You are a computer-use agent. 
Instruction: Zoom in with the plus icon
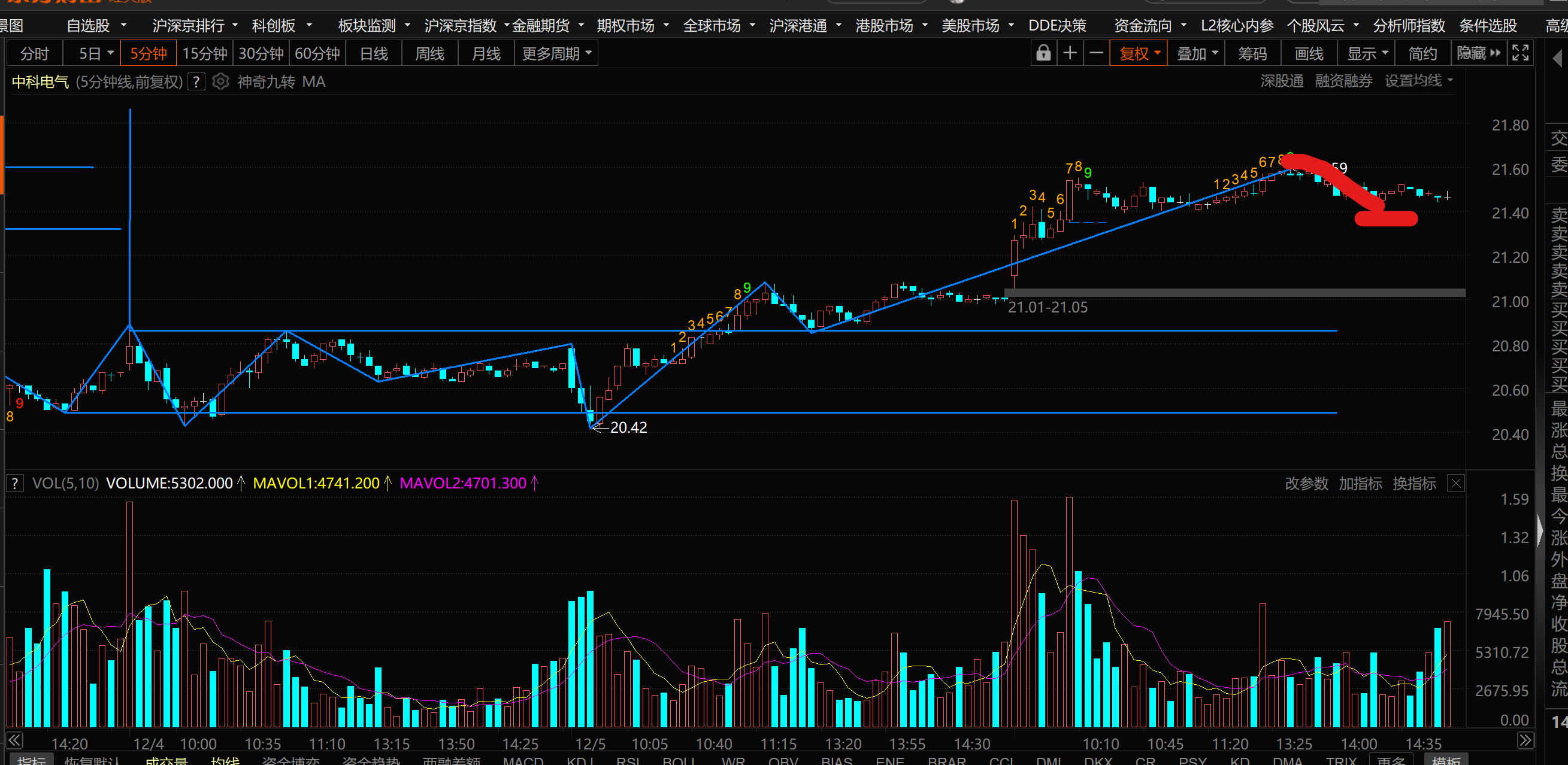point(1070,53)
